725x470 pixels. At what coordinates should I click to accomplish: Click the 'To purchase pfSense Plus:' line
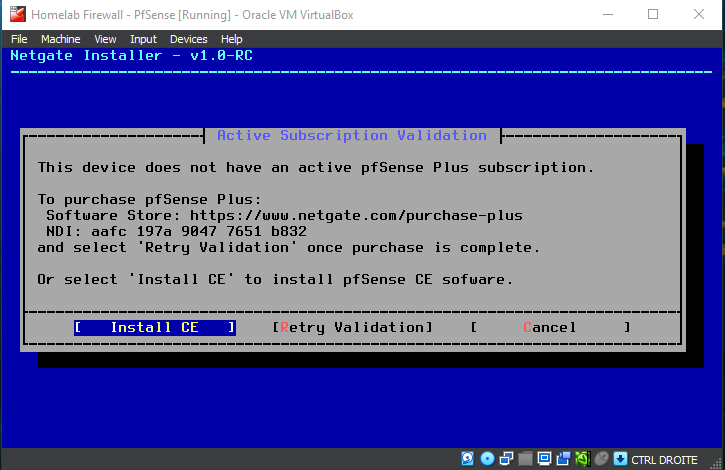coord(149,199)
